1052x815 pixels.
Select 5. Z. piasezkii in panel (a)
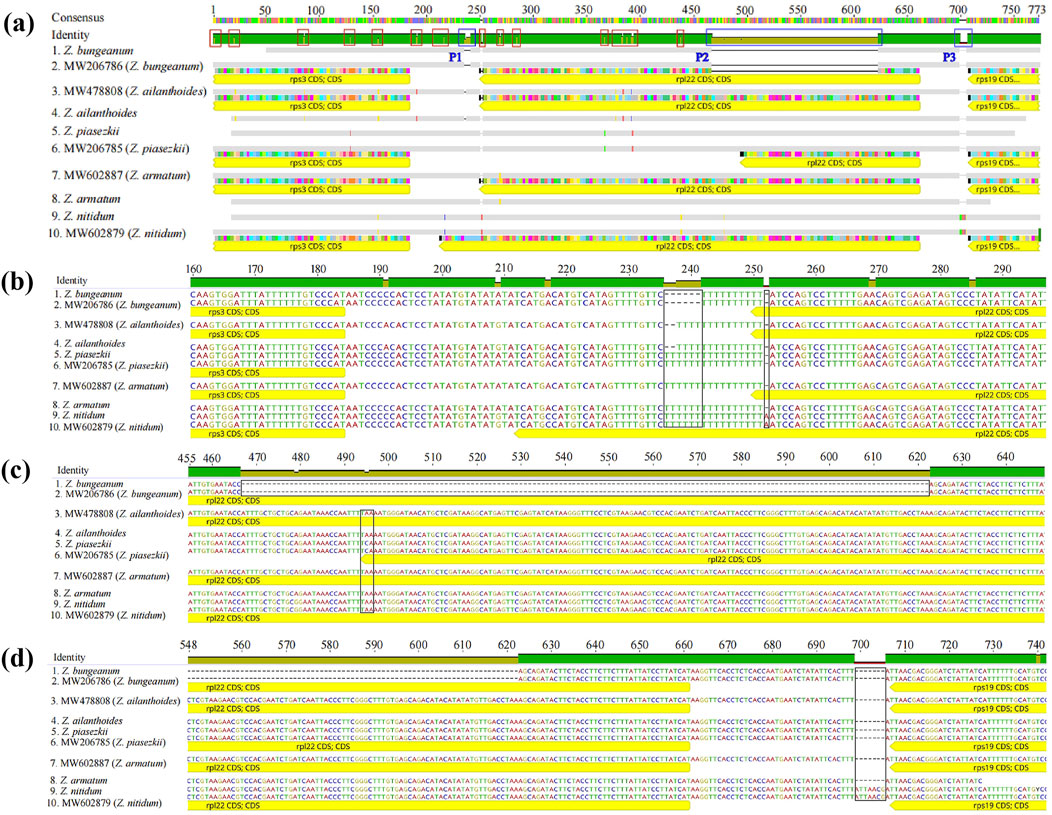click(86, 131)
